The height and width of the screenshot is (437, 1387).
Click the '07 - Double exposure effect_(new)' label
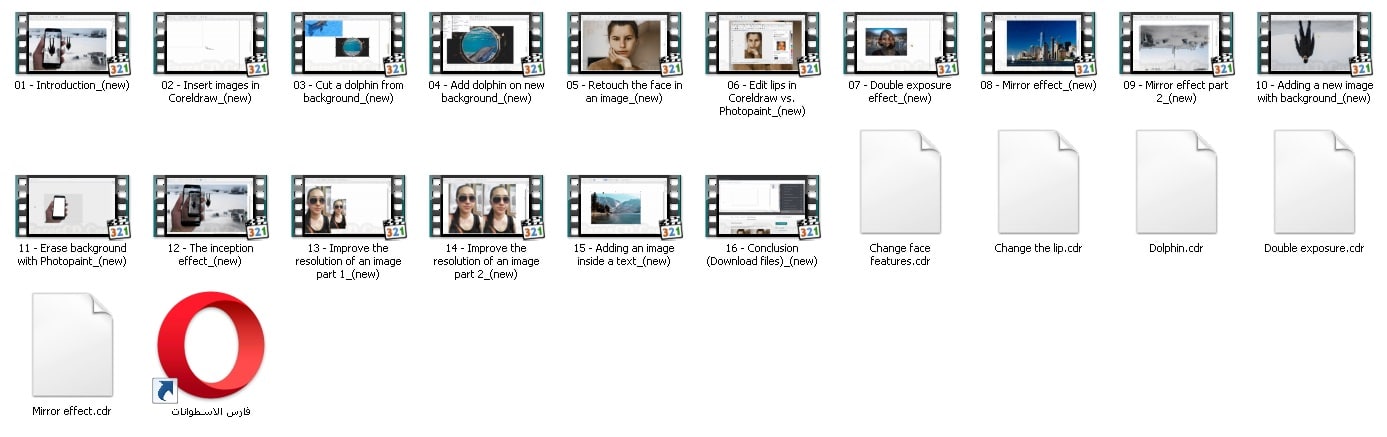900,92
